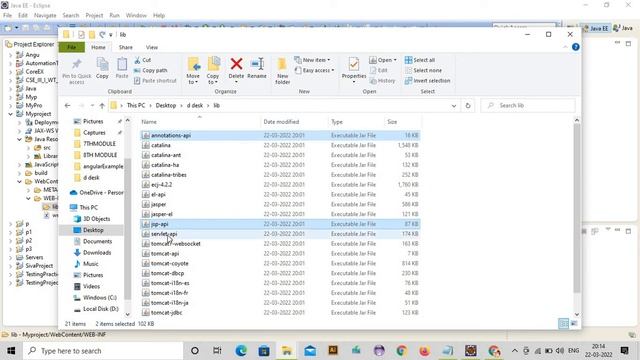640x360 pixels.
Task: Go back with the Back arrow
Action: click(x=68, y=105)
